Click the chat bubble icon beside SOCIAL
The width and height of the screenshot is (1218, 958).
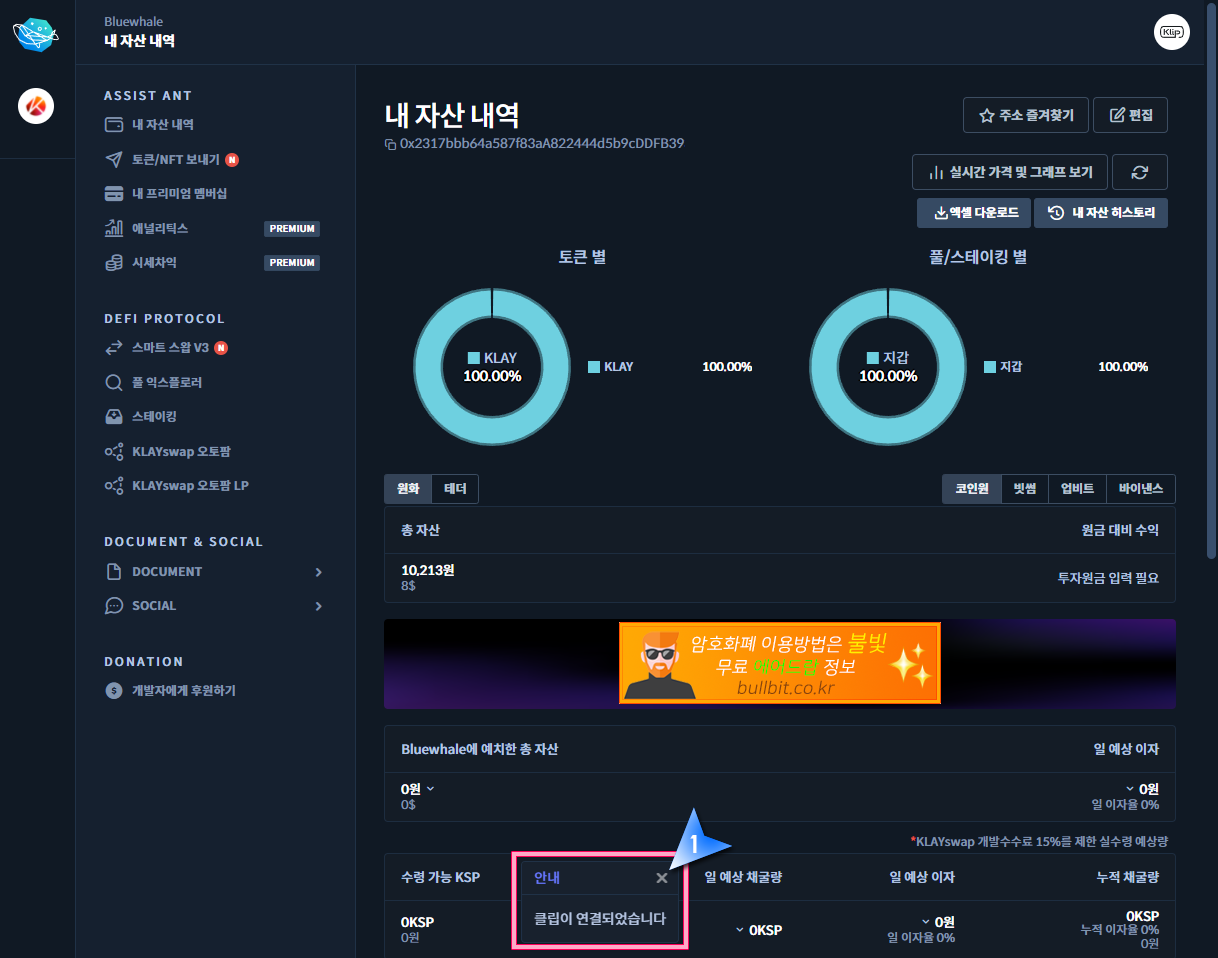[x=114, y=605]
